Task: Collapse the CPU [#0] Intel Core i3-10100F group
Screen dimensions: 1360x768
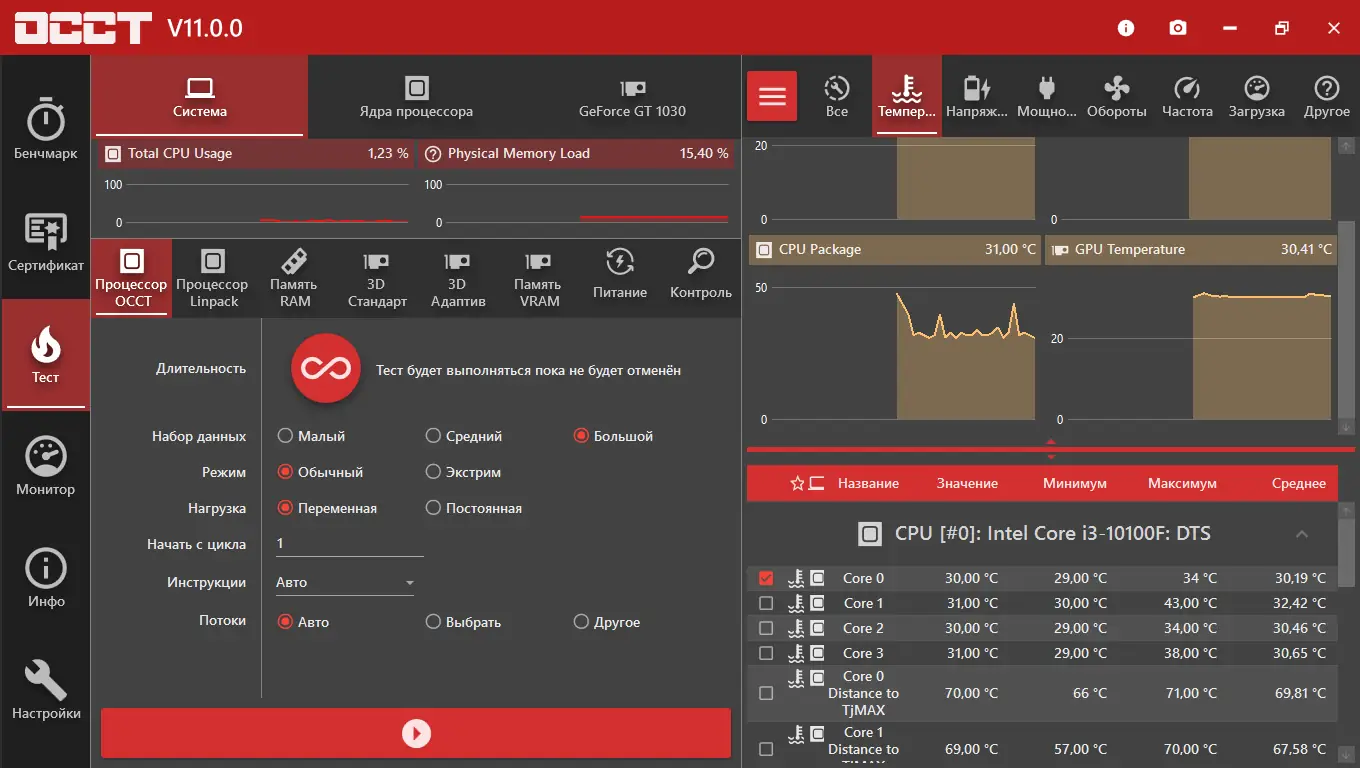Action: tap(1302, 534)
